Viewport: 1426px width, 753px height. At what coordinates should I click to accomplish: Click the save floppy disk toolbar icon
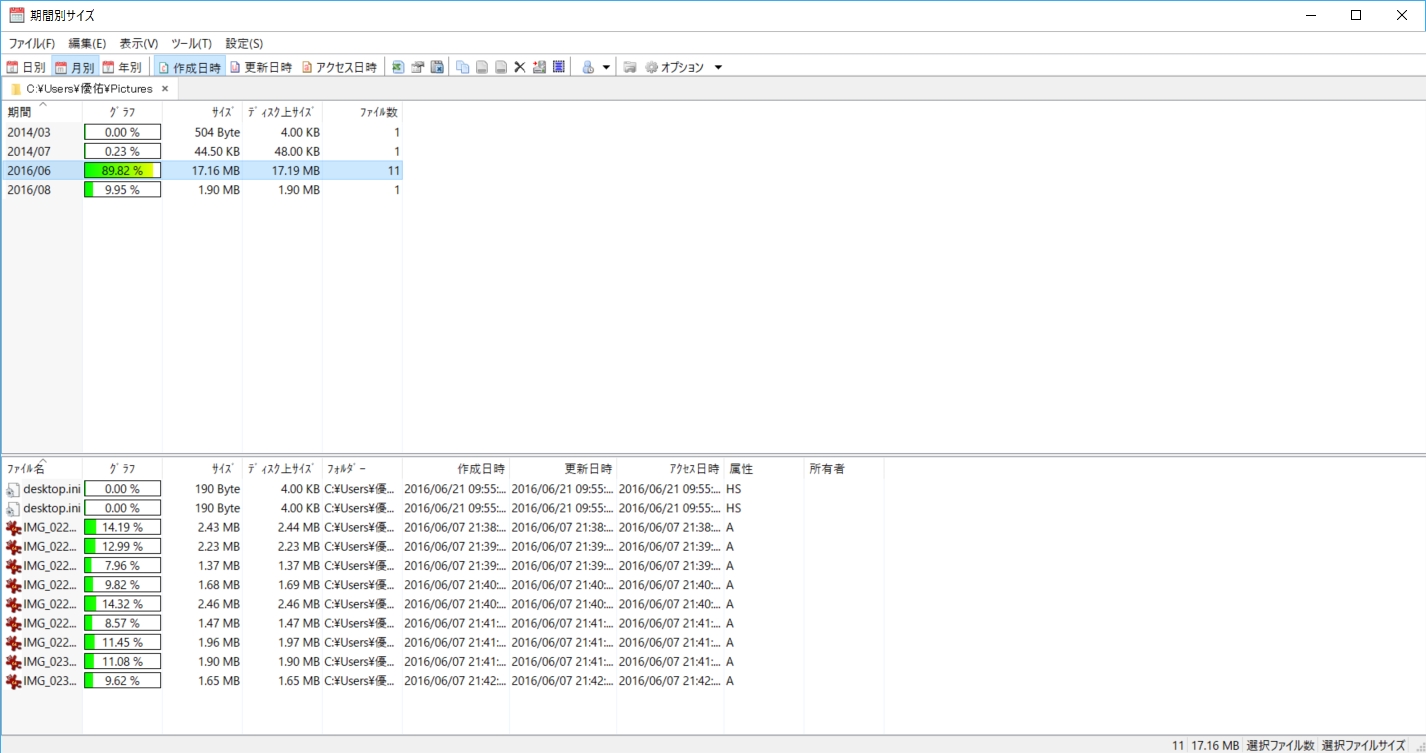pyautogui.click(x=437, y=67)
